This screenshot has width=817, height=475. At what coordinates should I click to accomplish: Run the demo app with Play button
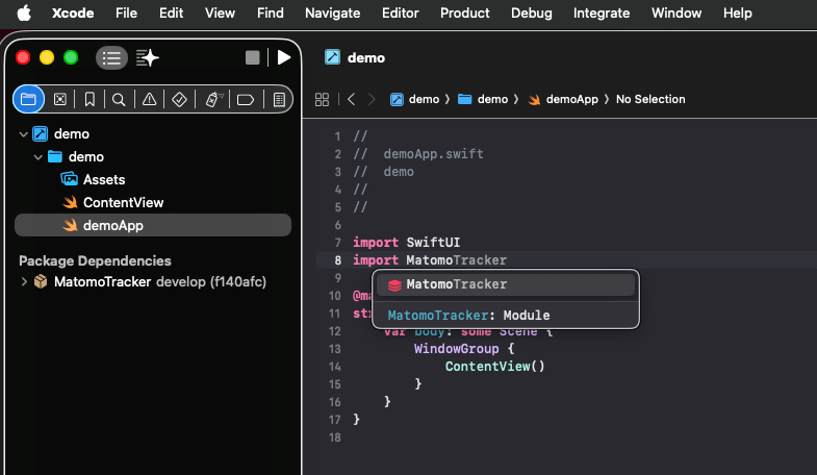click(x=284, y=58)
